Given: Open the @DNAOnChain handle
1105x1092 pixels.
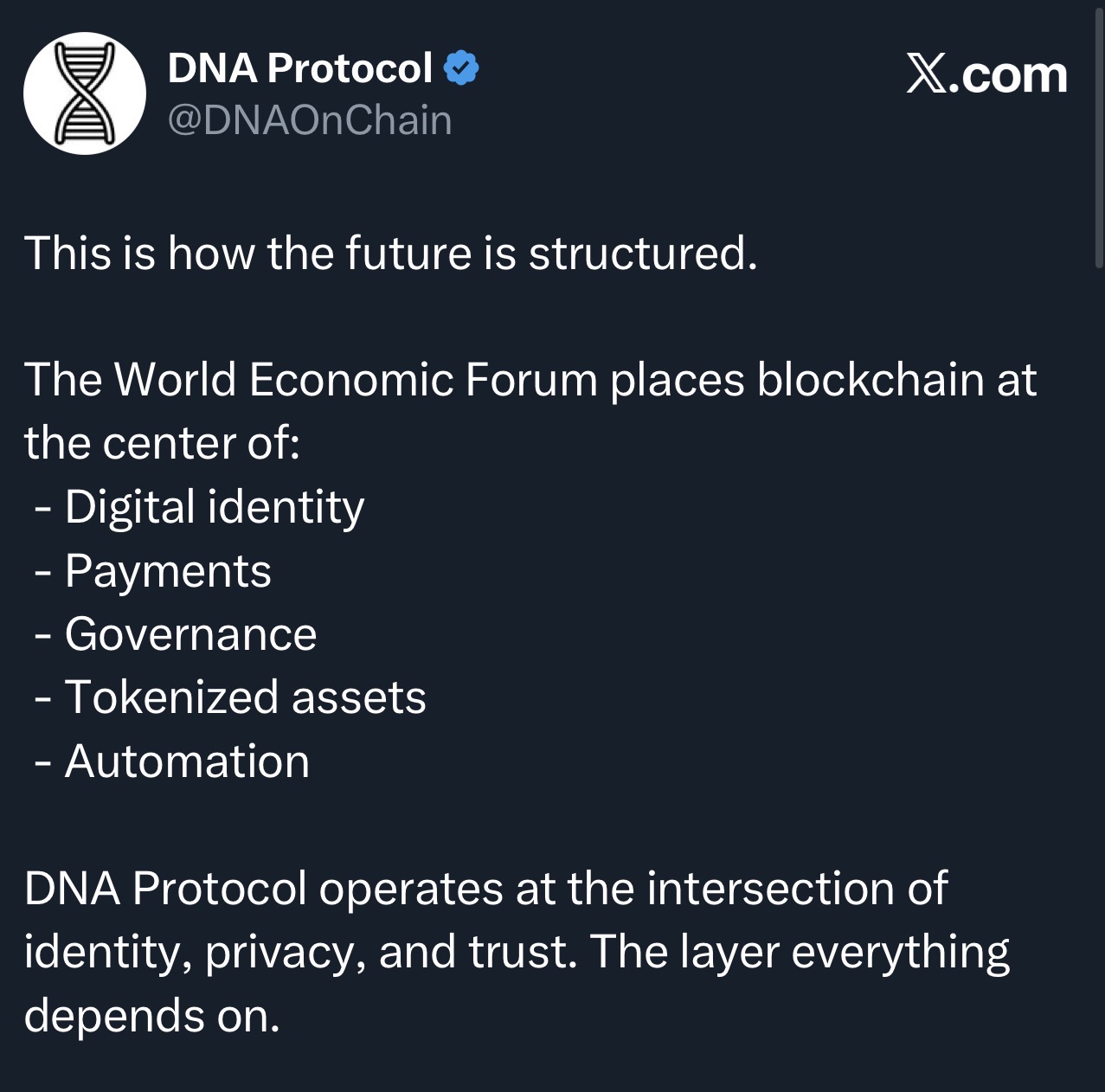Looking at the screenshot, I should click(309, 120).
